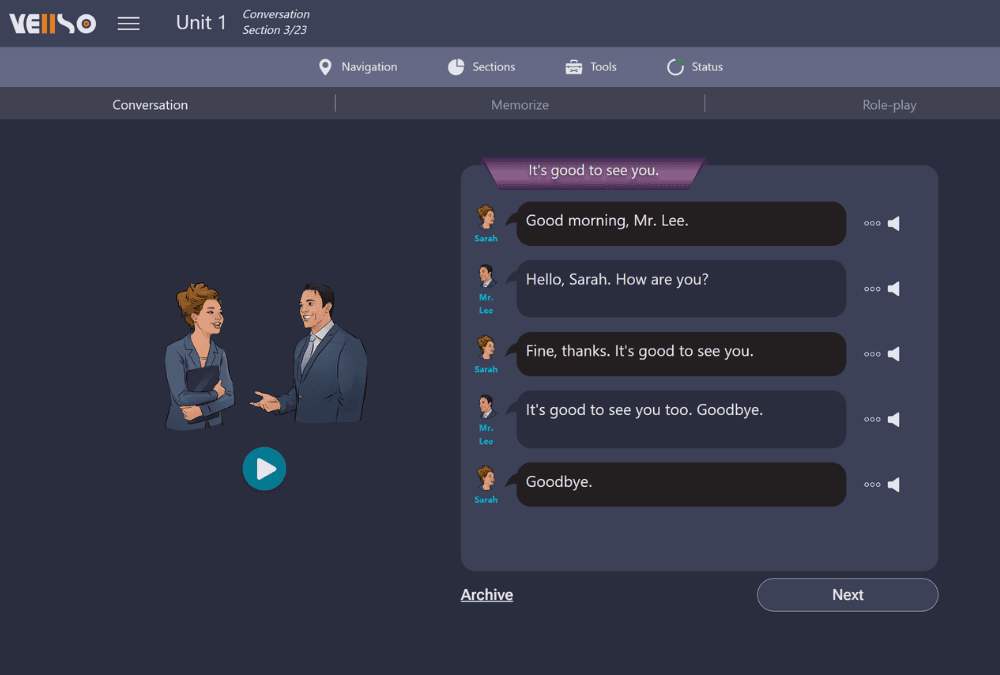Open more options for last "Goodbye." line
1000x675 pixels.
point(872,485)
